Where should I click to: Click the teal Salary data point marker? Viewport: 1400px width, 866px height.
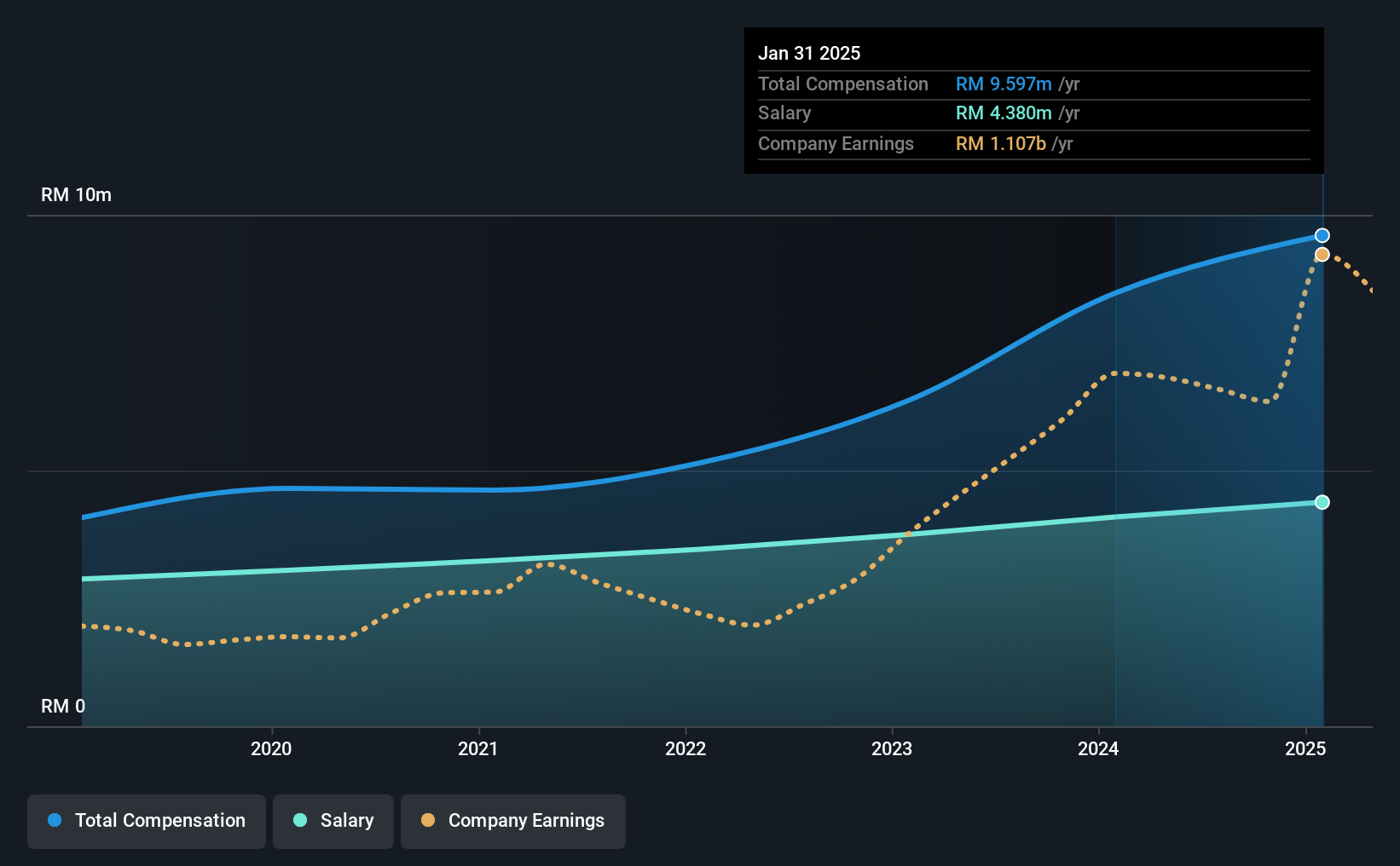click(1322, 502)
